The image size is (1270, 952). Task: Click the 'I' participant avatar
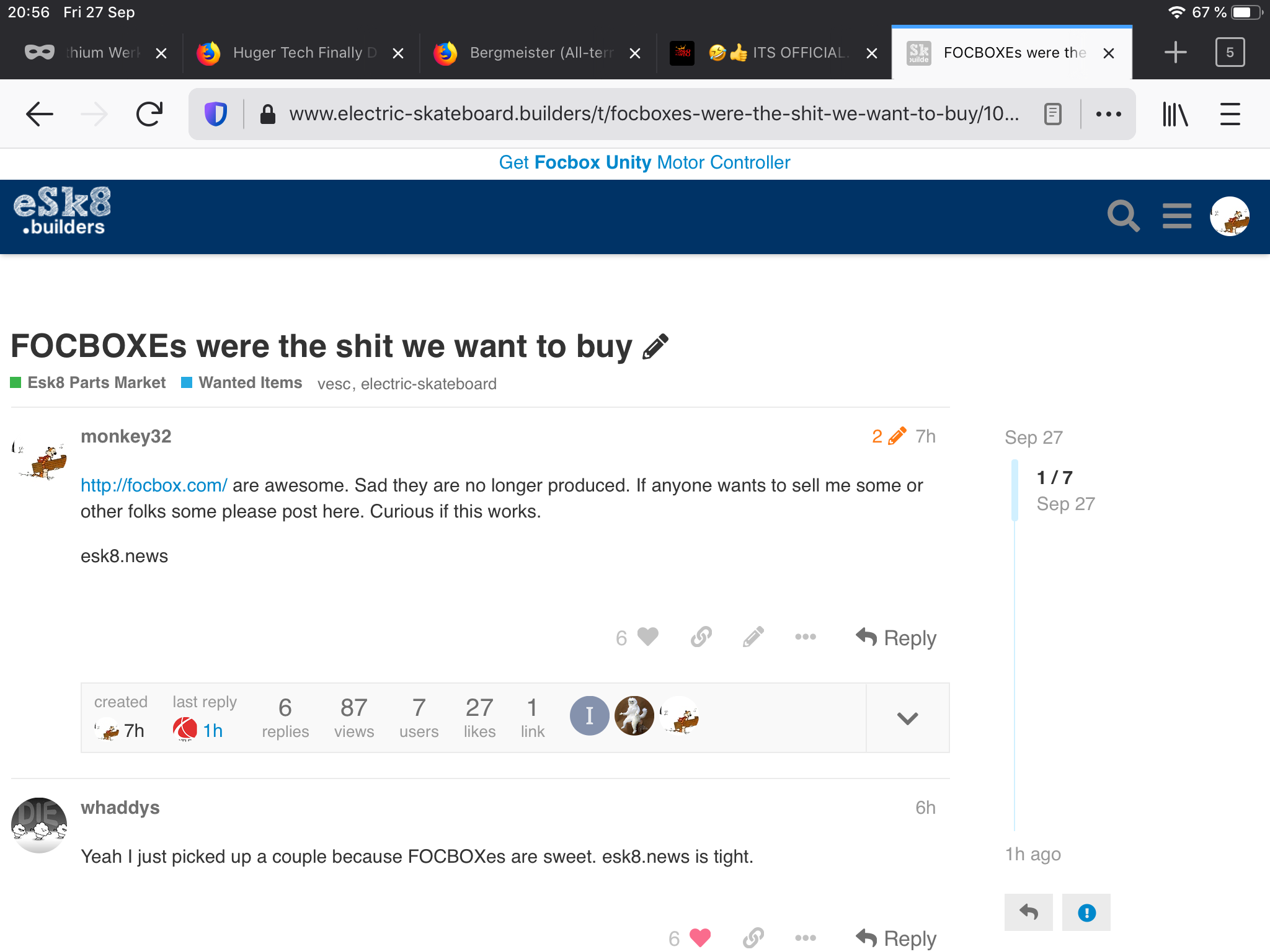point(589,716)
